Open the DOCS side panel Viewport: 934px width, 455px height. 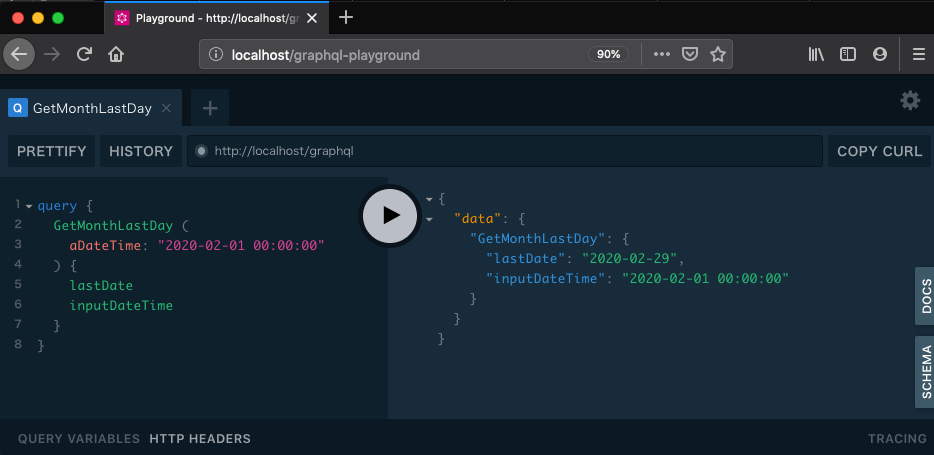coord(925,296)
